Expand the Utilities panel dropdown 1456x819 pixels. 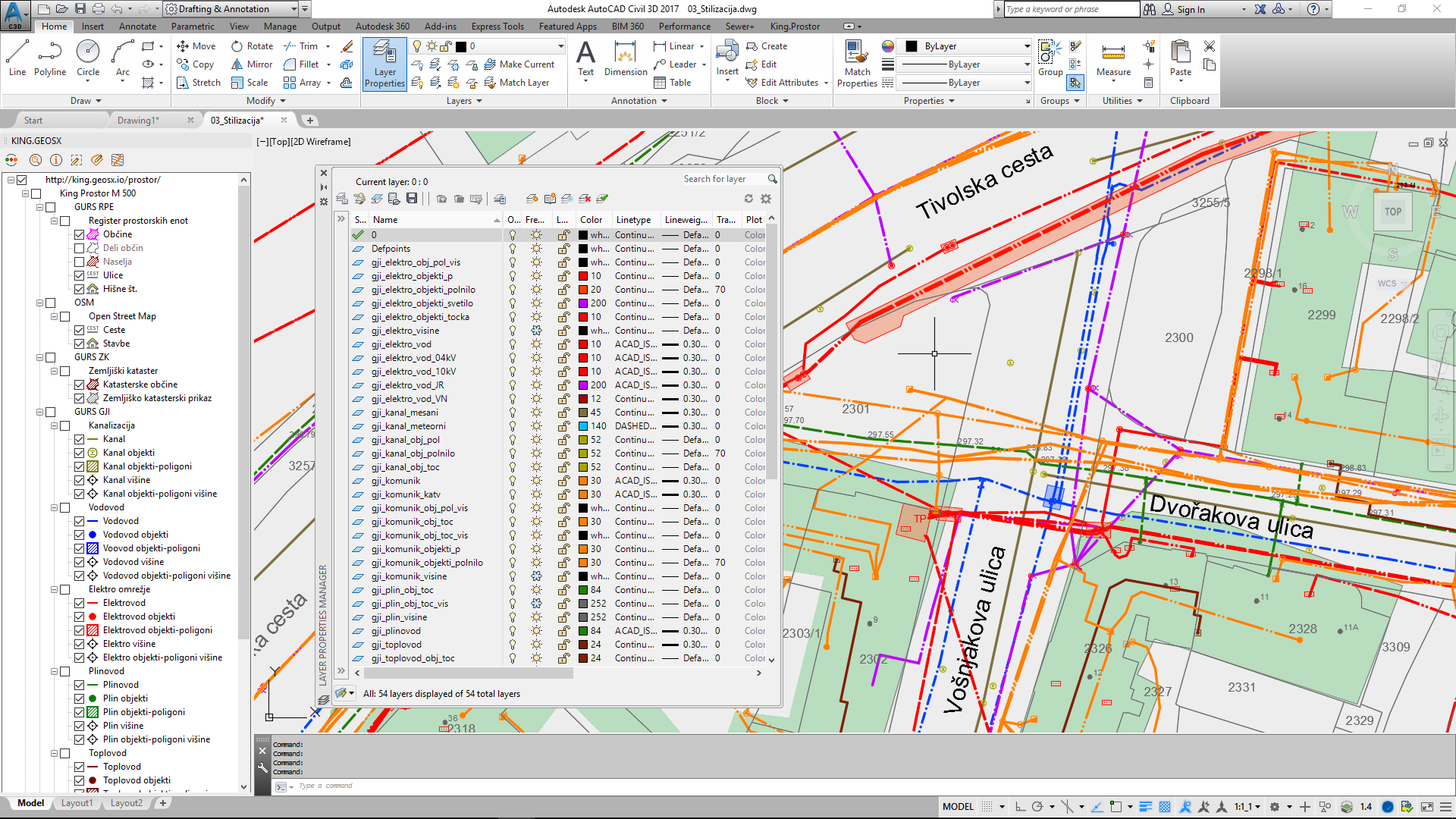(x=1122, y=101)
